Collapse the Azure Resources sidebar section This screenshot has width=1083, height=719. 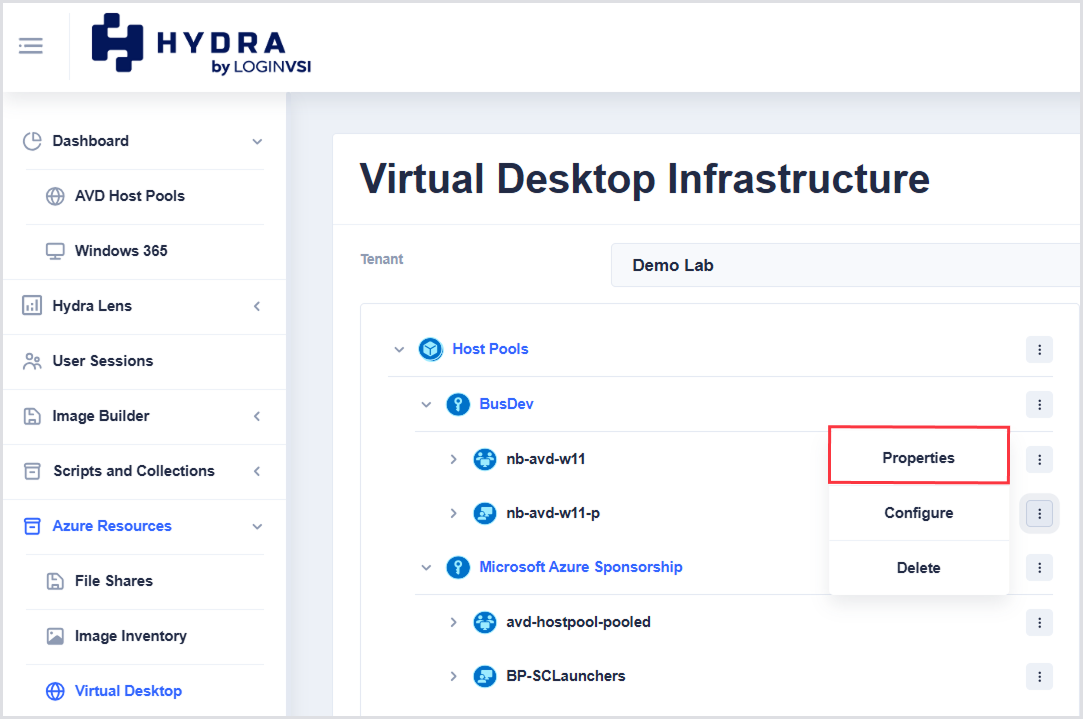(257, 526)
